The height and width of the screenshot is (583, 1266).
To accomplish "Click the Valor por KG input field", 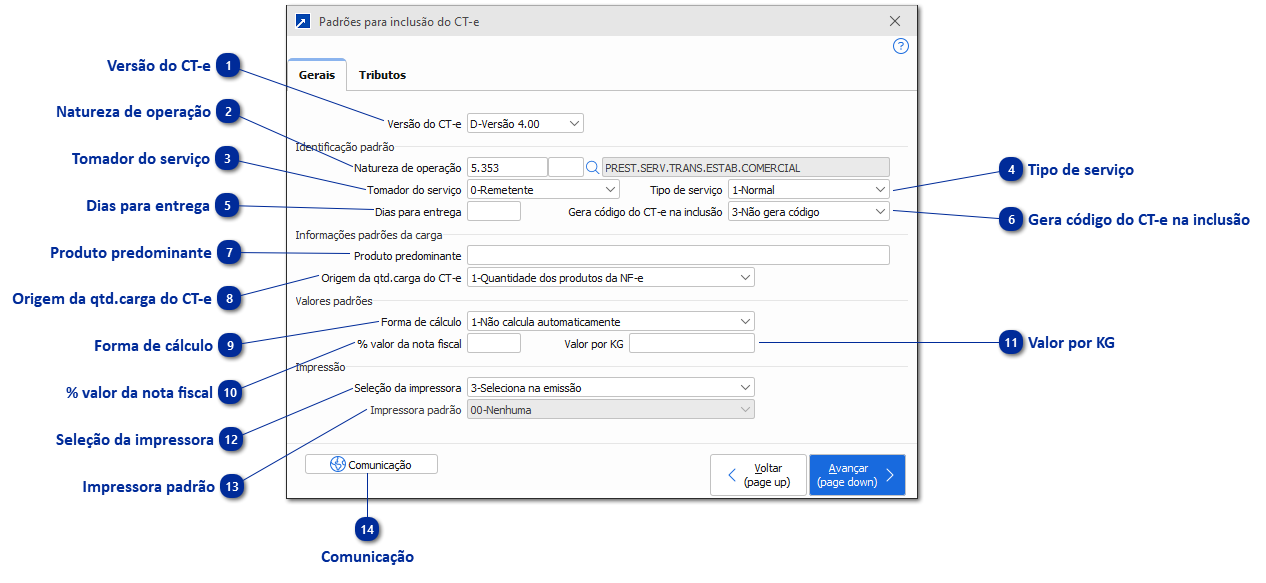I will [691, 343].
